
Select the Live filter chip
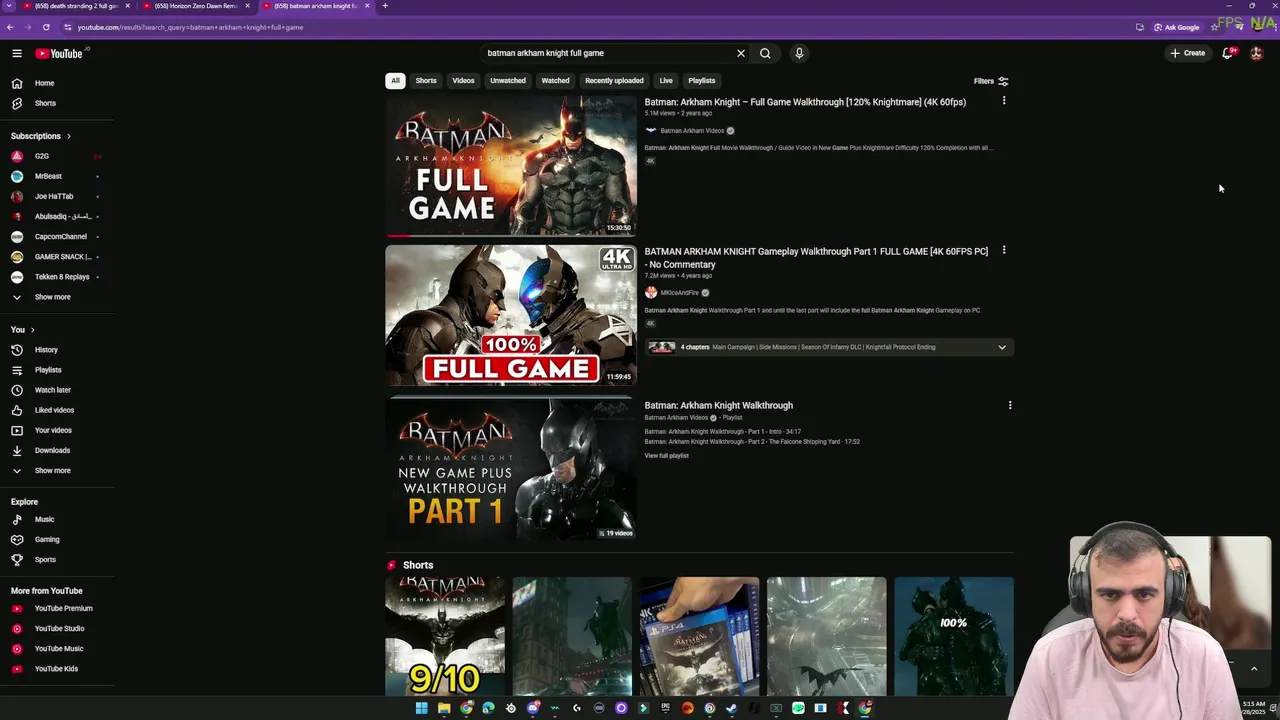(666, 80)
